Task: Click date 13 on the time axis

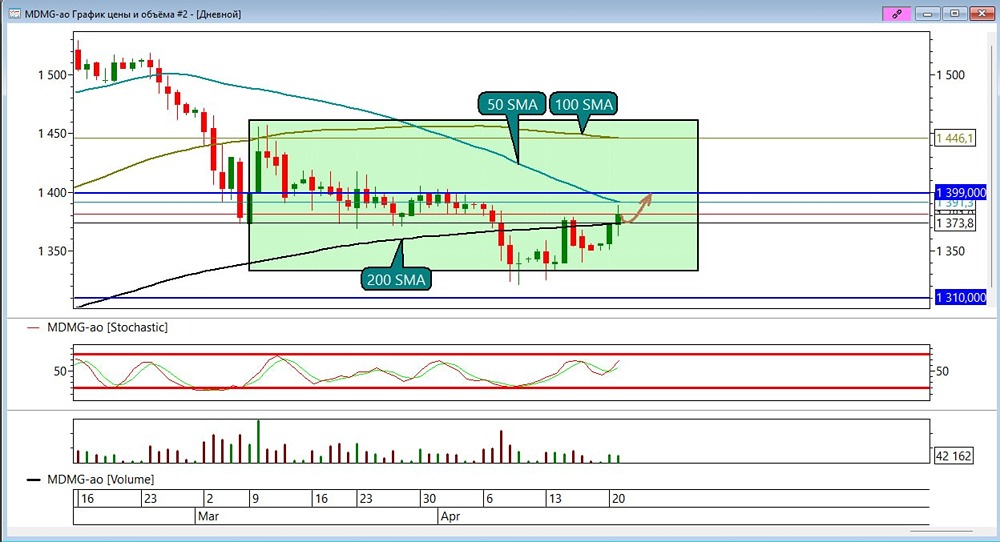Action: coord(555,498)
